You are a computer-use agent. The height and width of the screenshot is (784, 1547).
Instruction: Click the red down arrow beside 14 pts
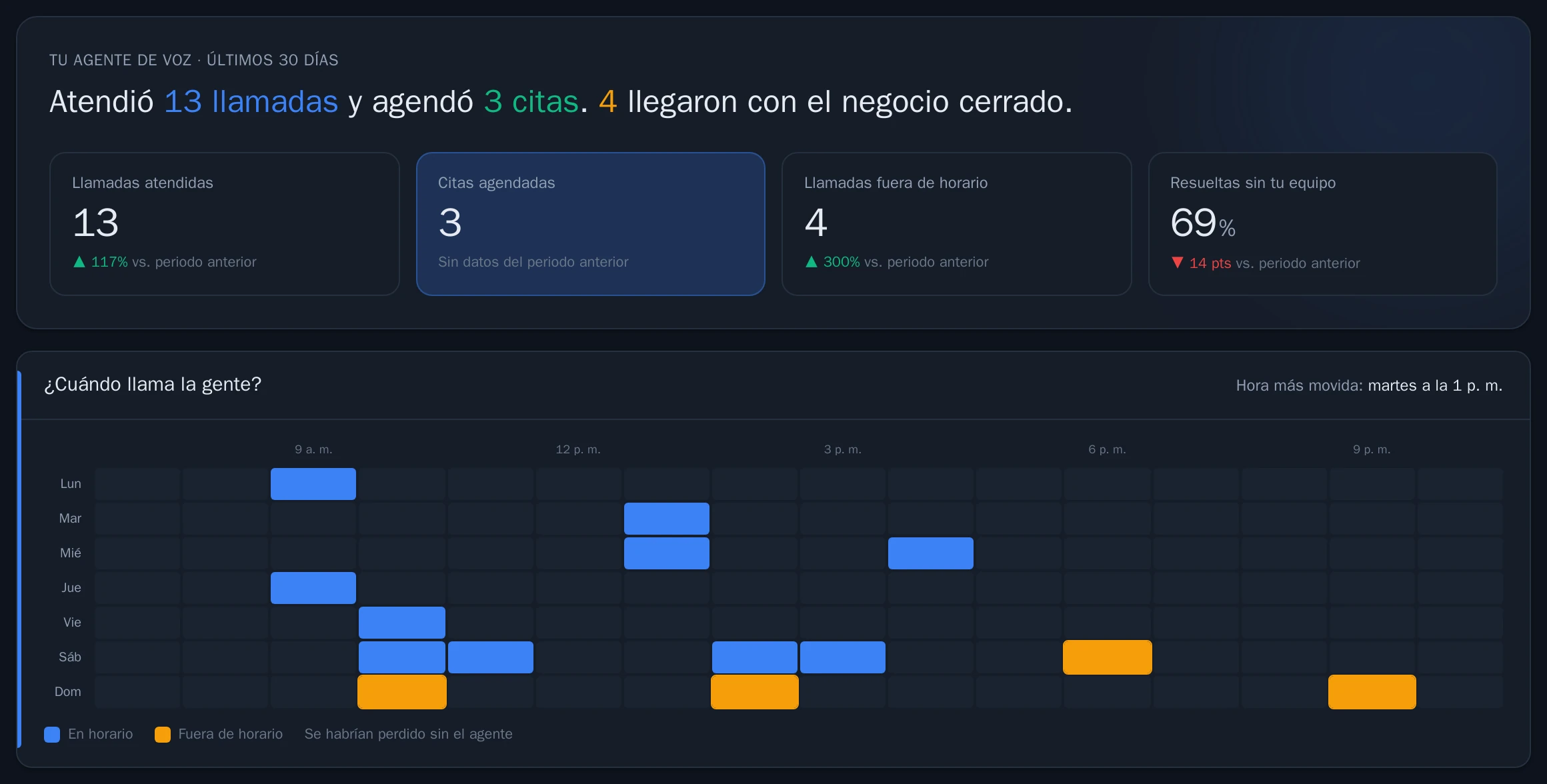coord(1178,263)
